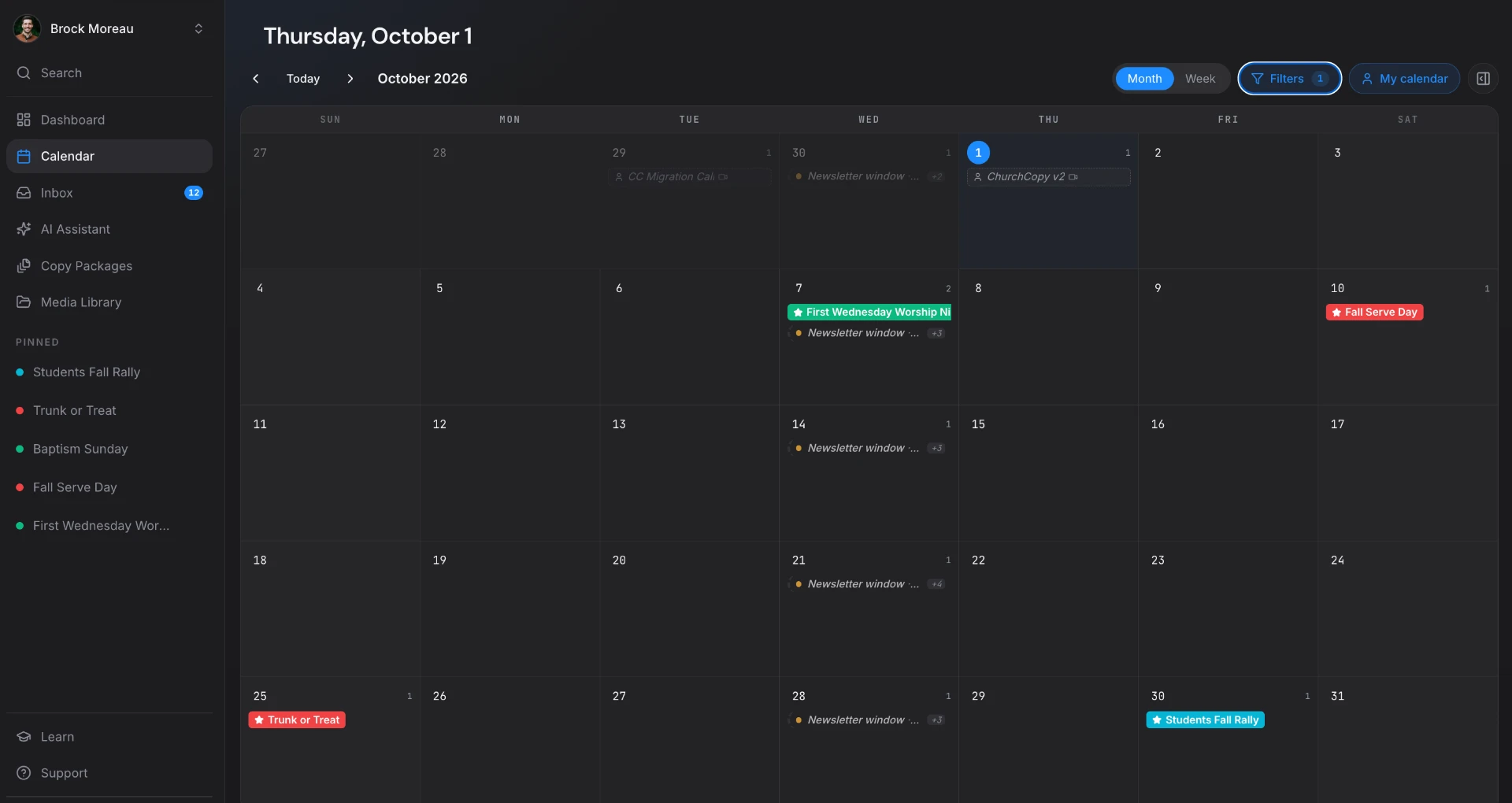Open the AI Assistant

point(109,229)
